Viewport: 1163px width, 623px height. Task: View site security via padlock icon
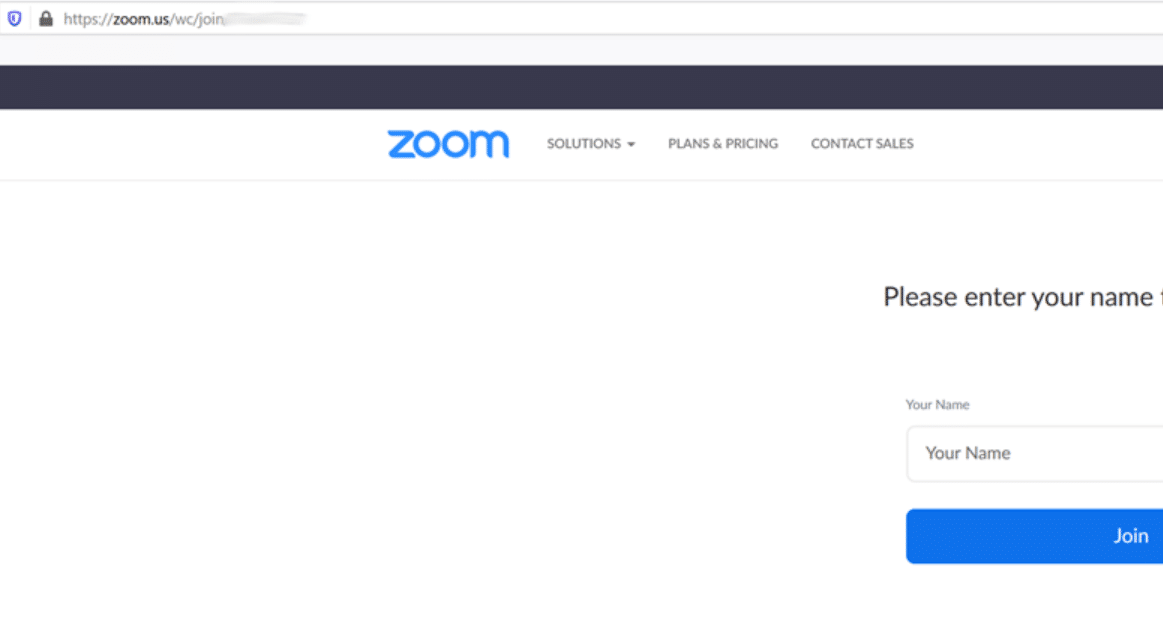coord(46,19)
